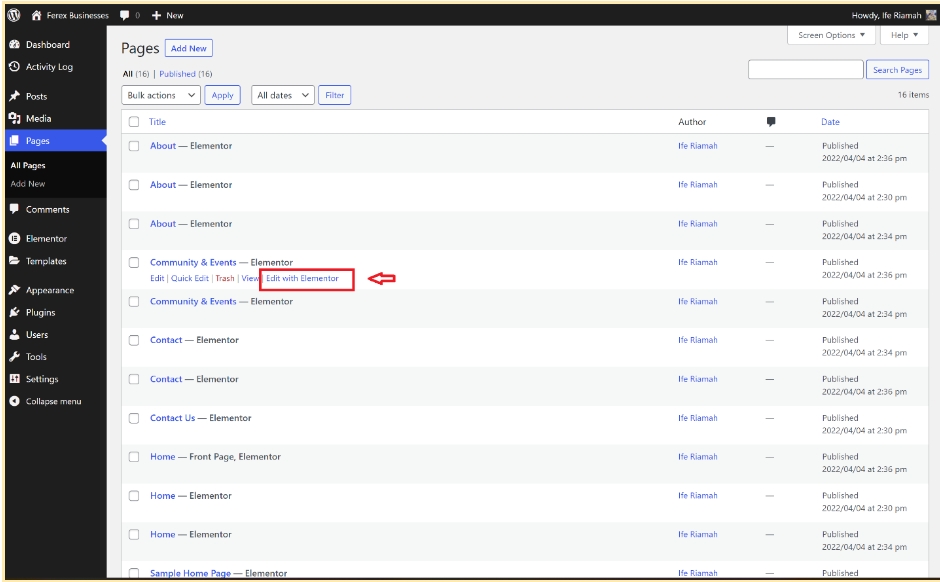Click the WordPress logo icon in admin bar
940x582 pixels.
coord(14,15)
